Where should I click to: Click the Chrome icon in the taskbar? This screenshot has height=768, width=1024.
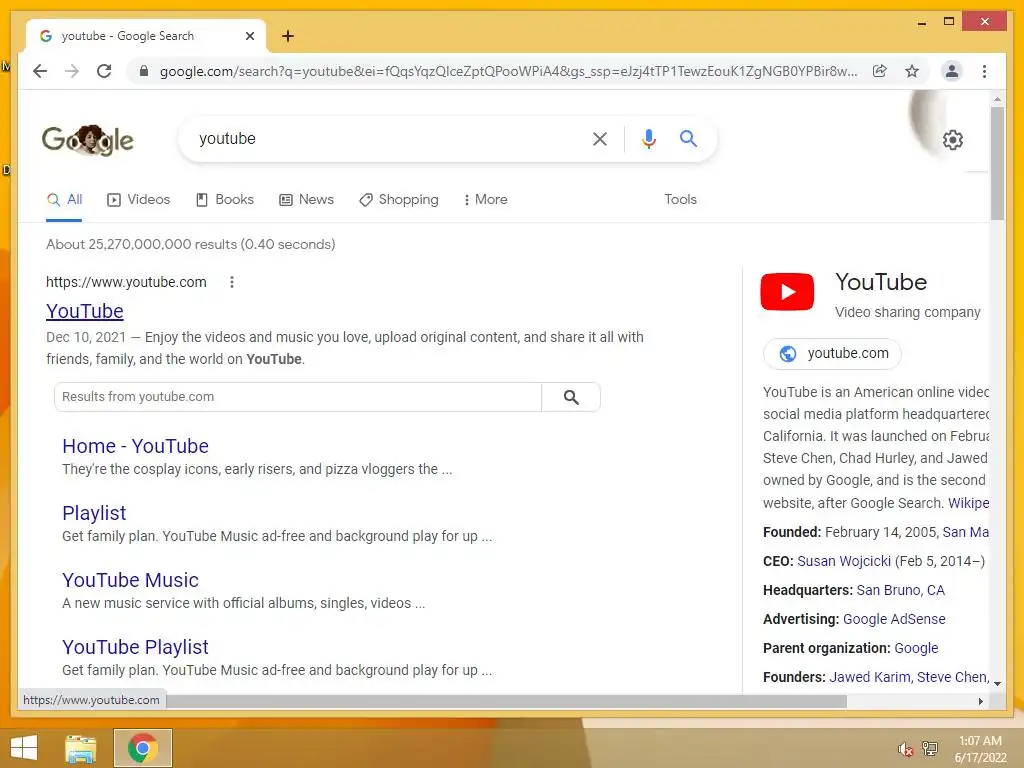click(143, 748)
